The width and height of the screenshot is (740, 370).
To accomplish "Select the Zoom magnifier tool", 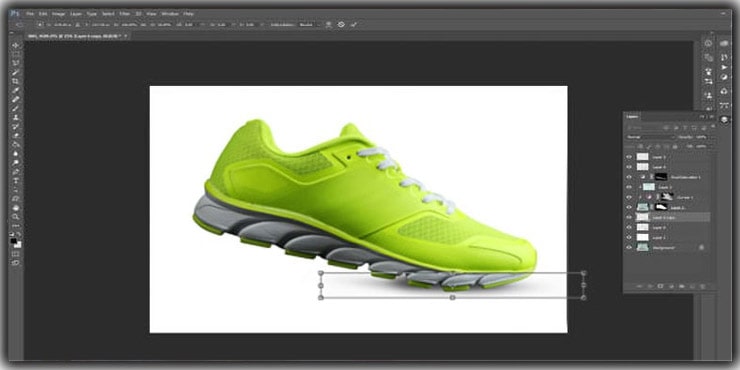I will click(16, 217).
